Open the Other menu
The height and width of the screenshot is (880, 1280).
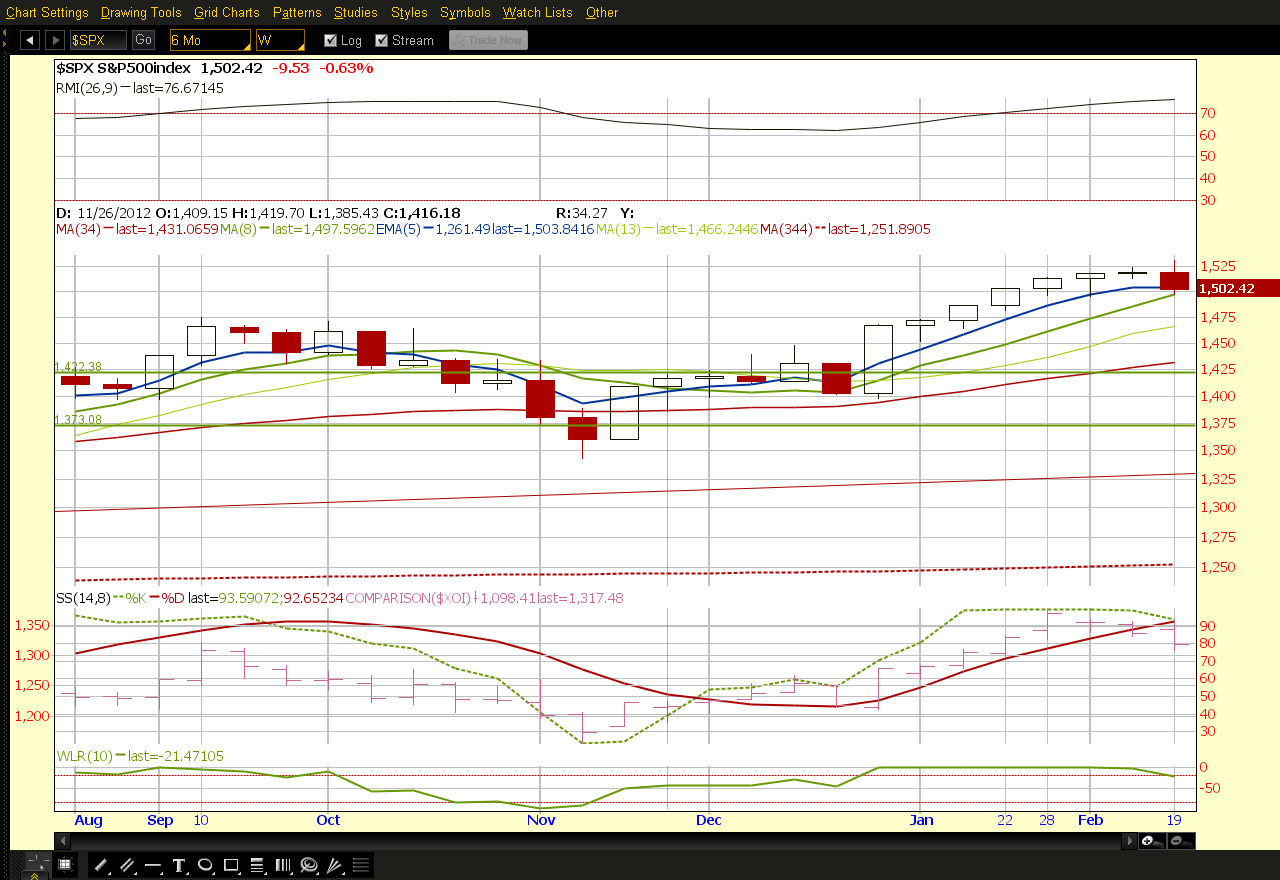[x=602, y=12]
